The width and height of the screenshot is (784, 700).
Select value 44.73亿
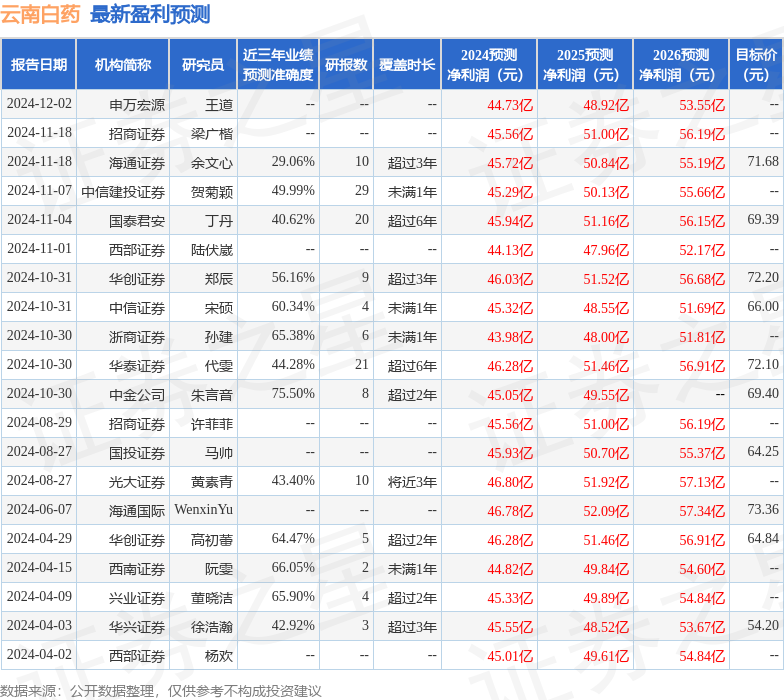pos(510,105)
